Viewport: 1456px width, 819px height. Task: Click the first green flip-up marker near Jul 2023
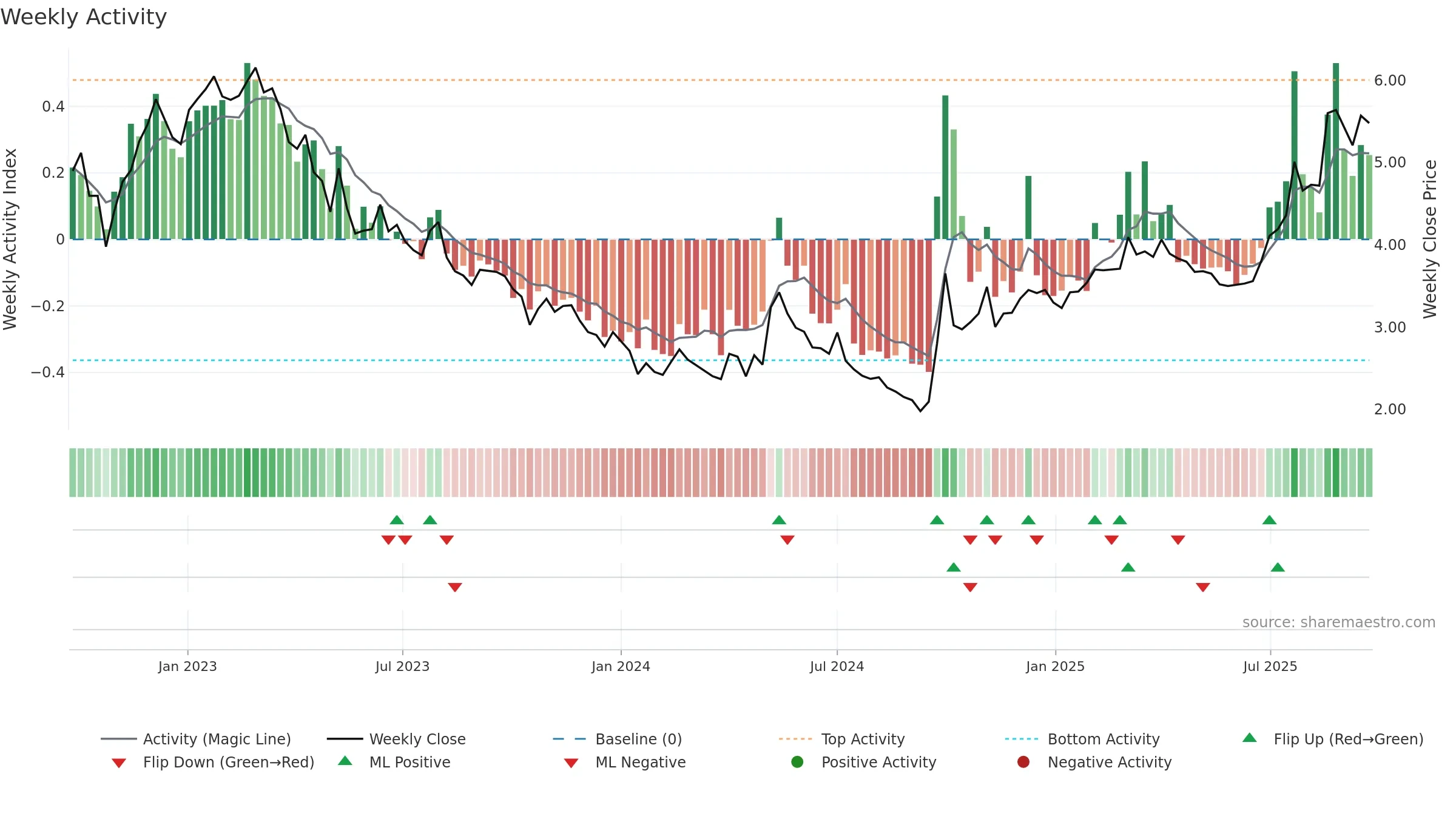[397, 520]
